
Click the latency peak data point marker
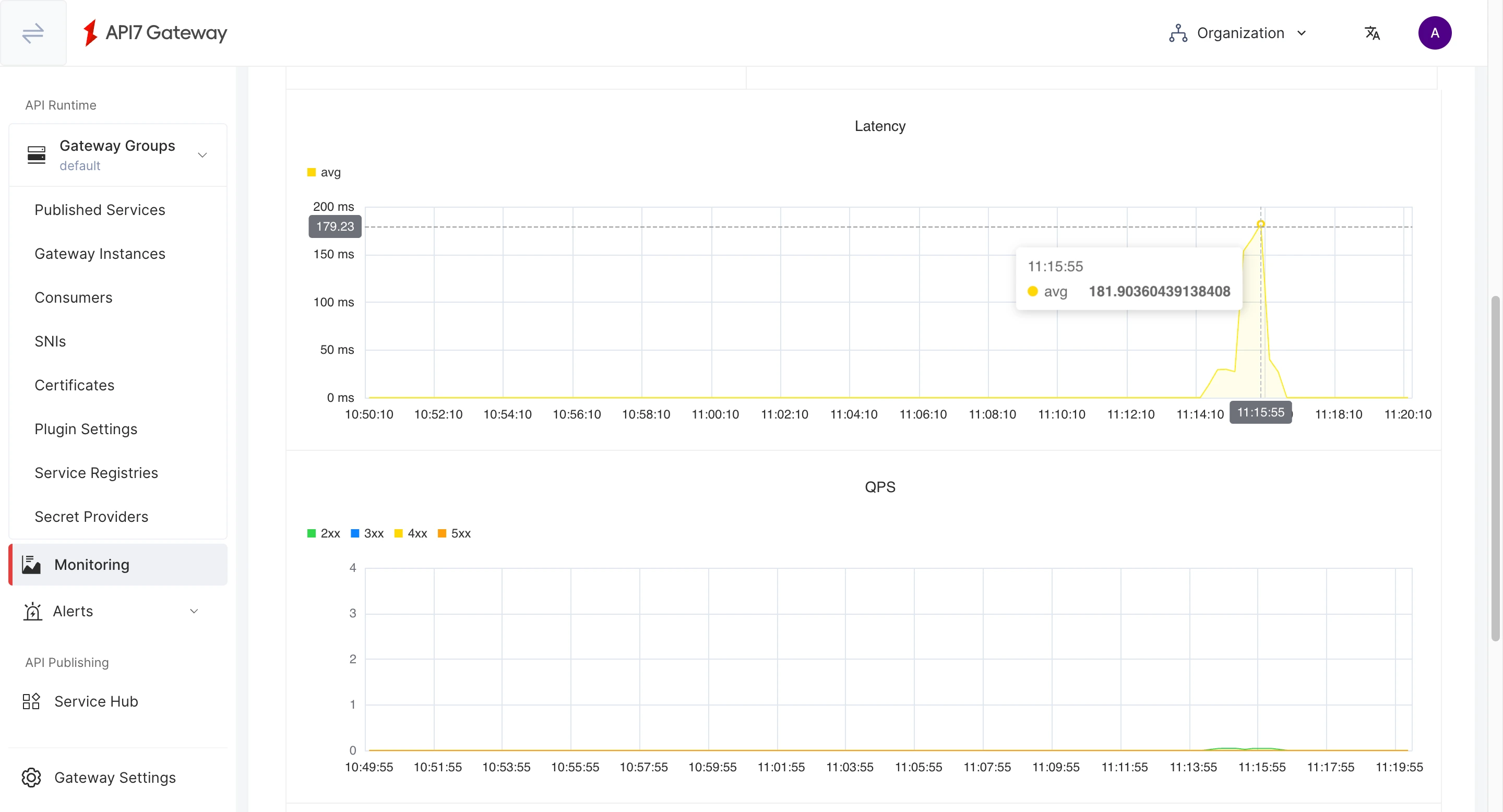click(1260, 224)
